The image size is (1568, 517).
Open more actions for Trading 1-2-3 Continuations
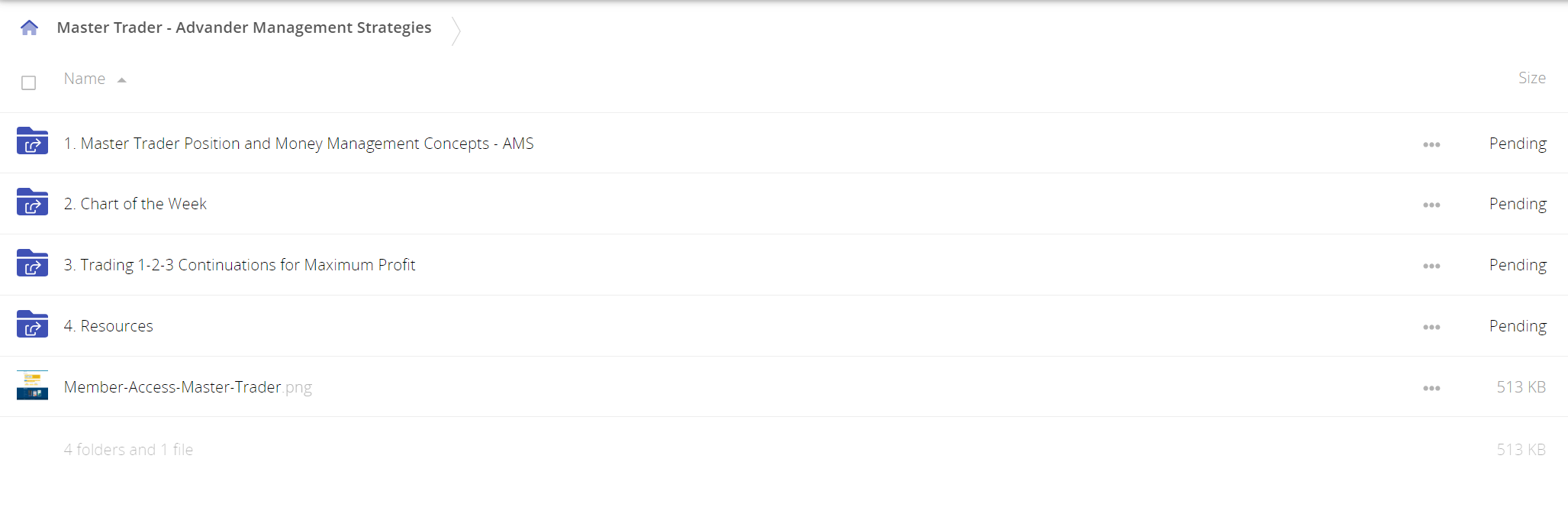(1431, 266)
